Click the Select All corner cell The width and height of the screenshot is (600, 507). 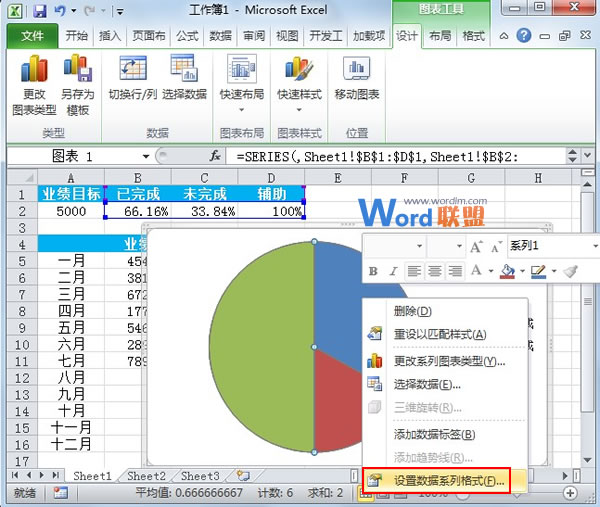coord(22,177)
